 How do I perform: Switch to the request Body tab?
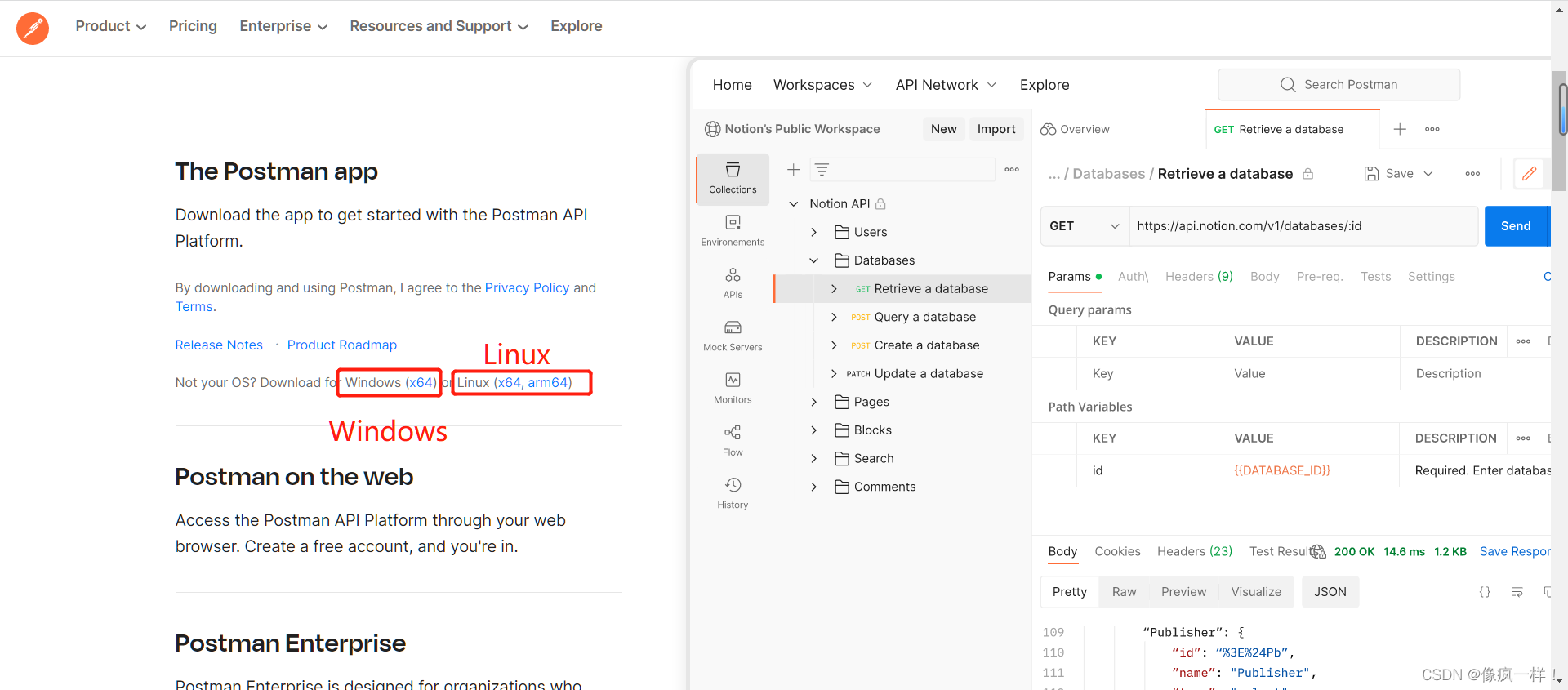(x=1264, y=277)
